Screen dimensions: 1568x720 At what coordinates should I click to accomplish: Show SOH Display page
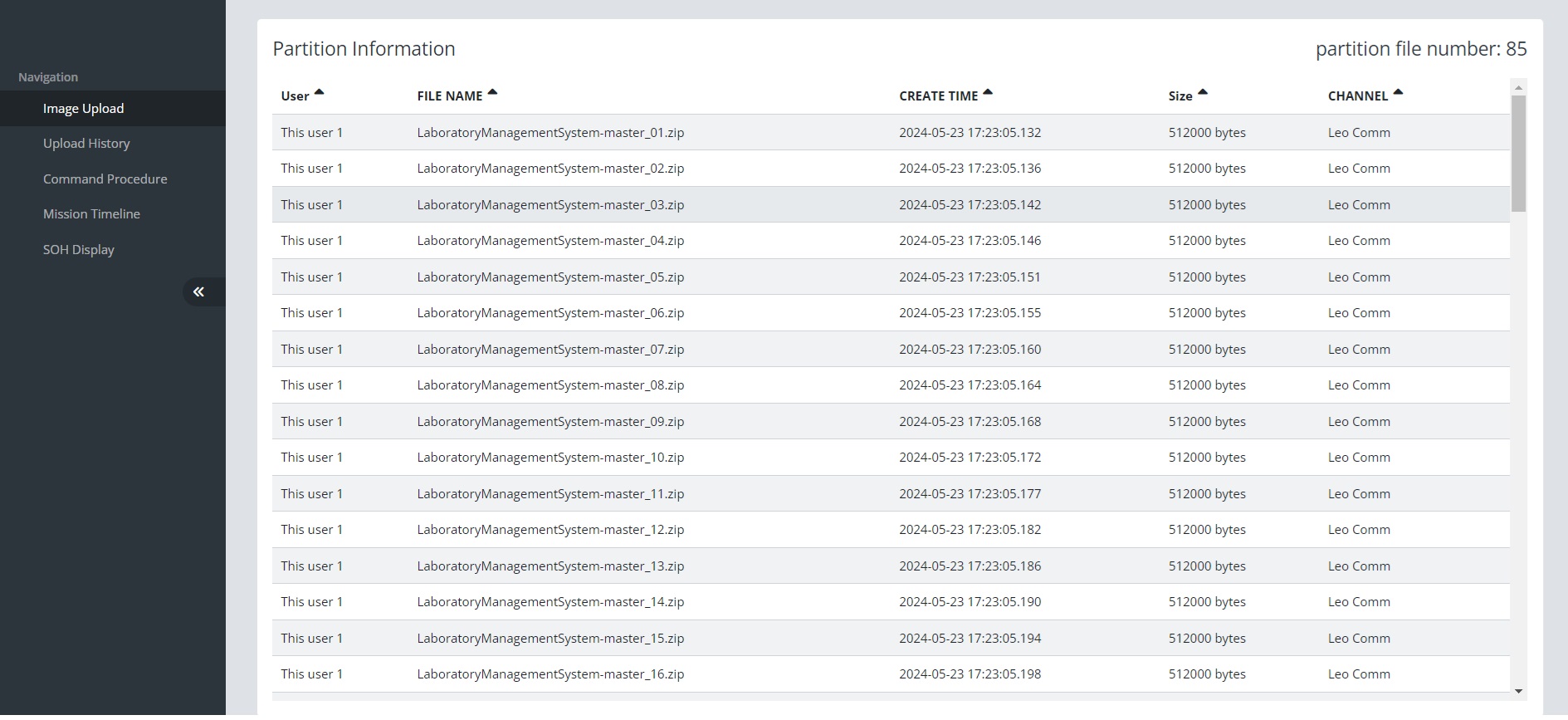tap(79, 250)
